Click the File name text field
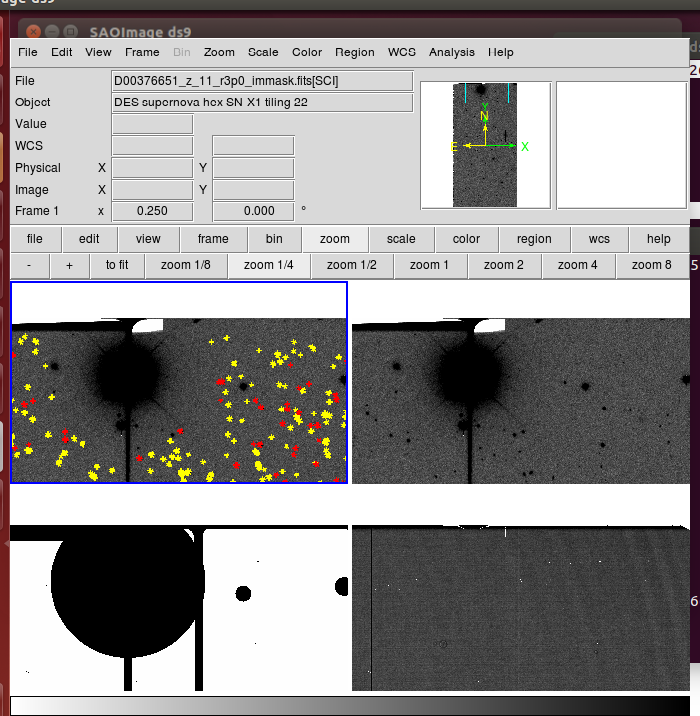The image size is (700, 716). click(262, 81)
